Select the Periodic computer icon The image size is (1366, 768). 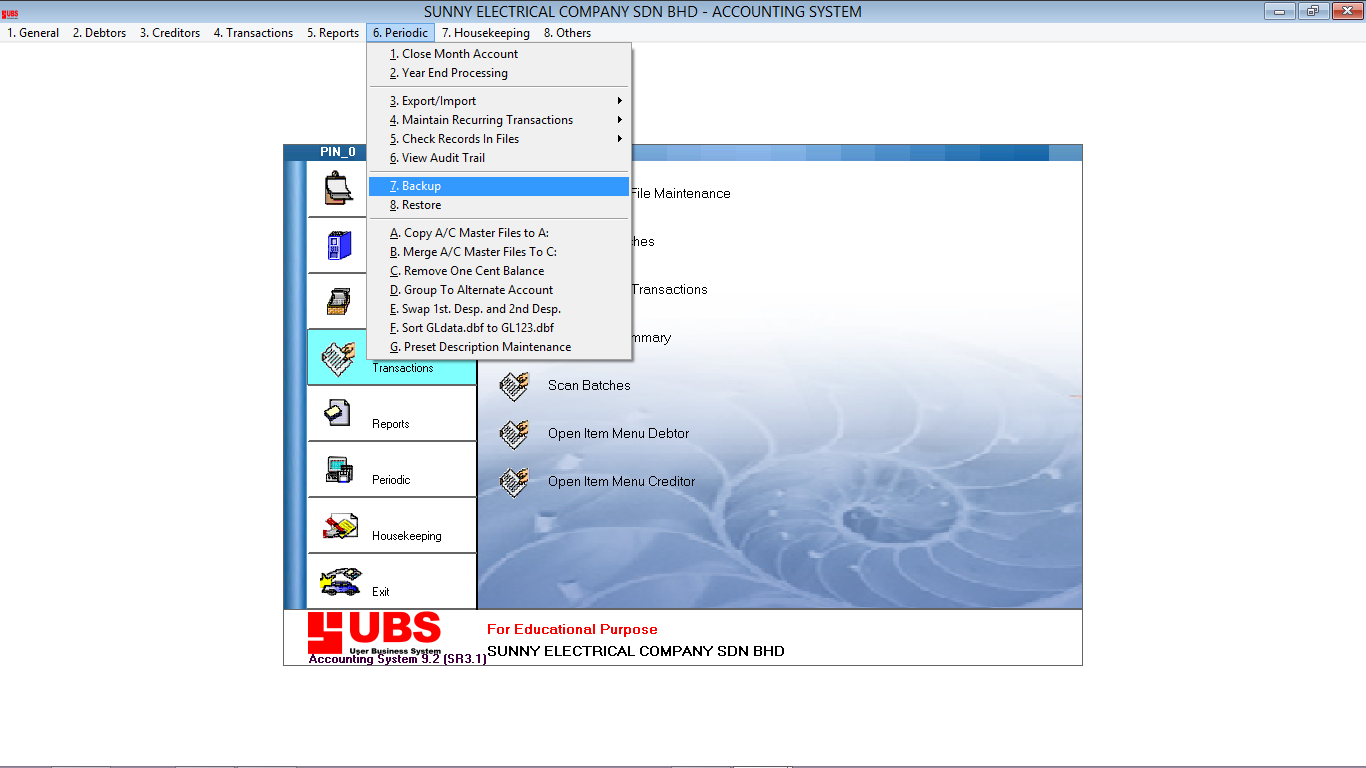click(x=338, y=468)
